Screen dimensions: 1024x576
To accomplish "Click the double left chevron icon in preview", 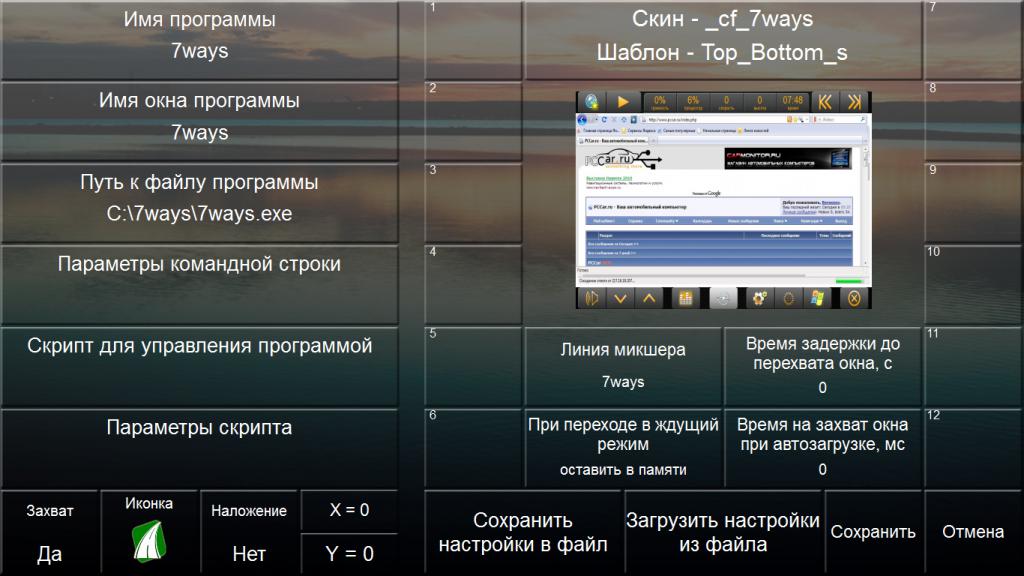I will point(825,101).
